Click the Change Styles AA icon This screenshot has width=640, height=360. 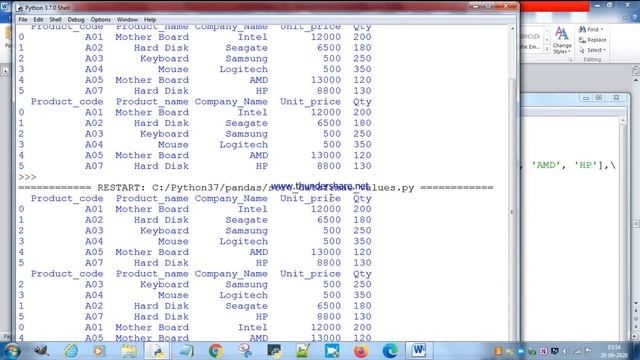tap(562, 33)
